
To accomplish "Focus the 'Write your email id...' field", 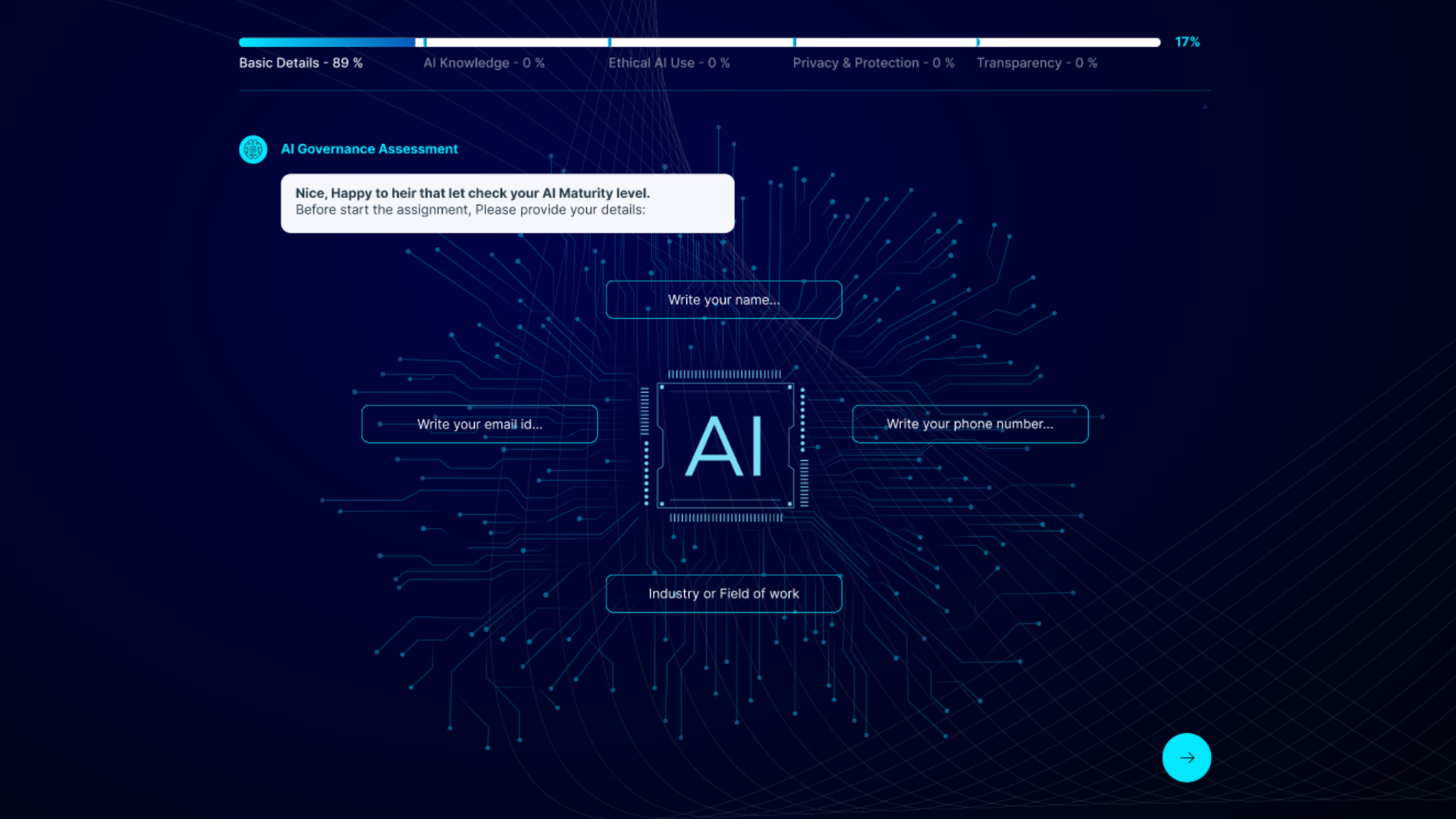I will pos(479,424).
